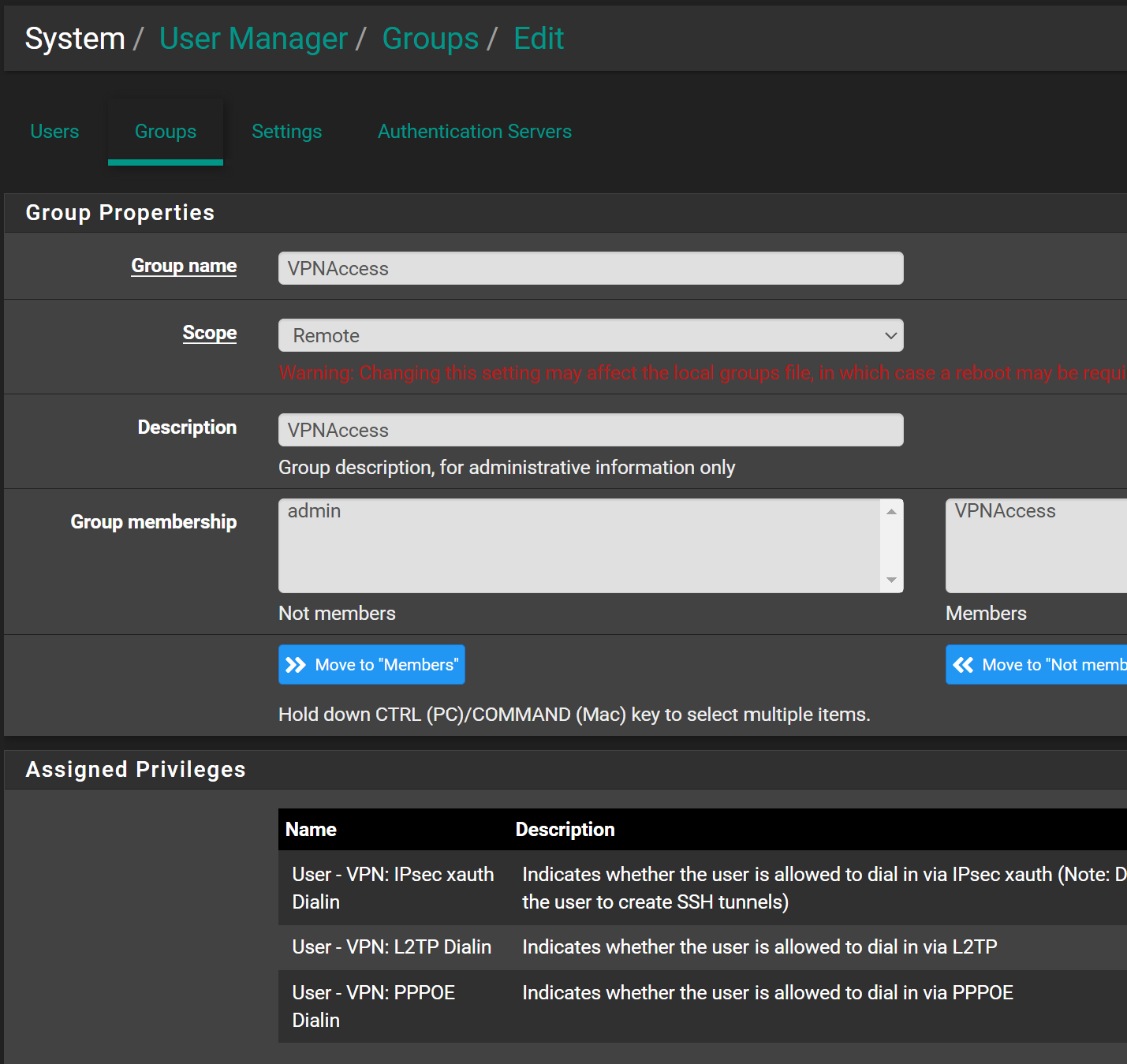Select the Groups tab
This screenshot has width=1127, height=1064.
pyautogui.click(x=166, y=132)
